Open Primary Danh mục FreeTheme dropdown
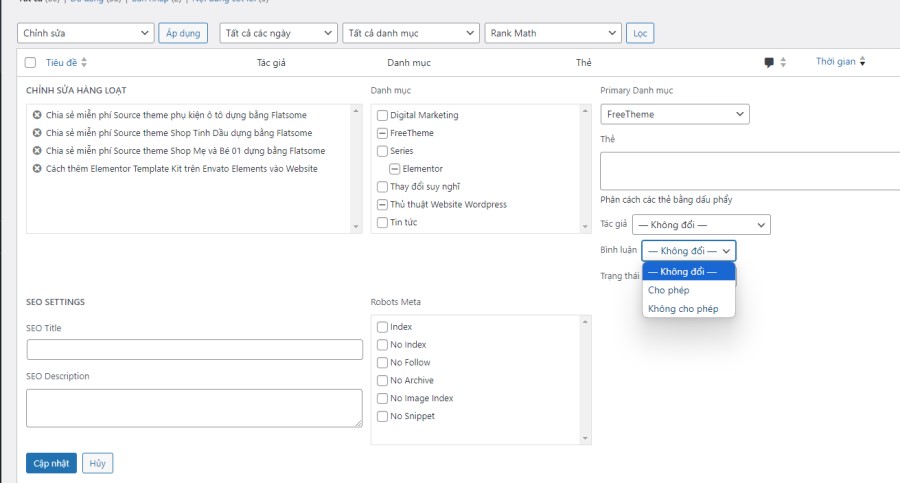This screenshot has width=900, height=483. tap(674, 114)
